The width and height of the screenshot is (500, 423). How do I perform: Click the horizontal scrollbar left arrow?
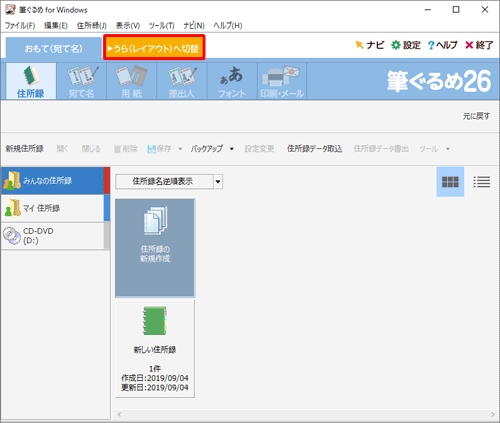(x=119, y=414)
